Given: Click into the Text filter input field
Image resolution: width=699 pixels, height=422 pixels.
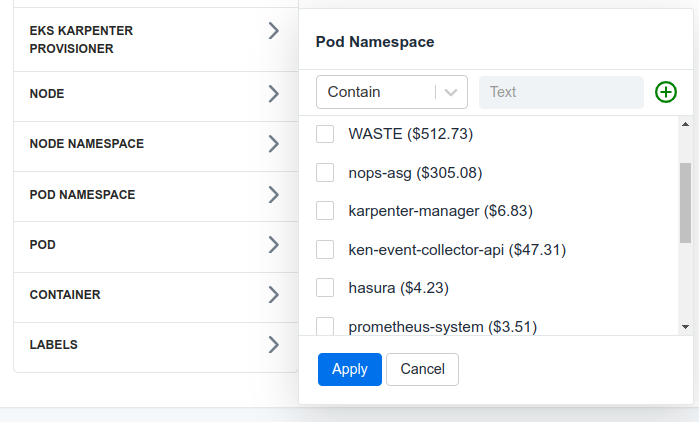Looking at the screenshot, I should pos(561,92).
